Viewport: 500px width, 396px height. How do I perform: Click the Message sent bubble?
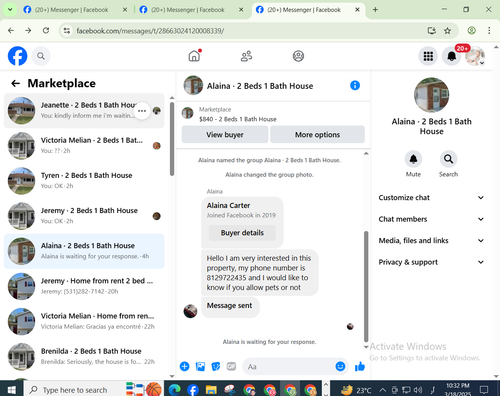pyautogui.click(x=230, y=307)
